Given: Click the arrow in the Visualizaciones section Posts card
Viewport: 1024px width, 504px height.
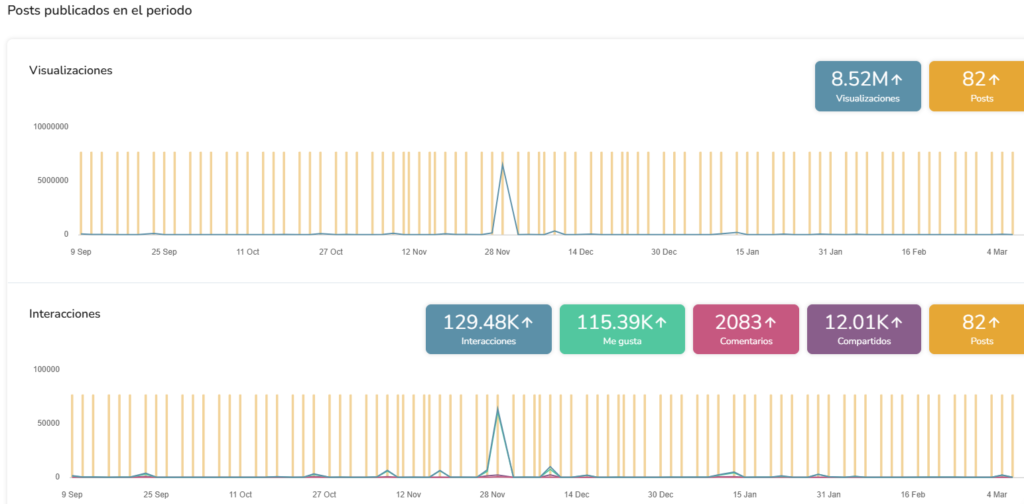Looking at the screenshot, I should point(995,80).
